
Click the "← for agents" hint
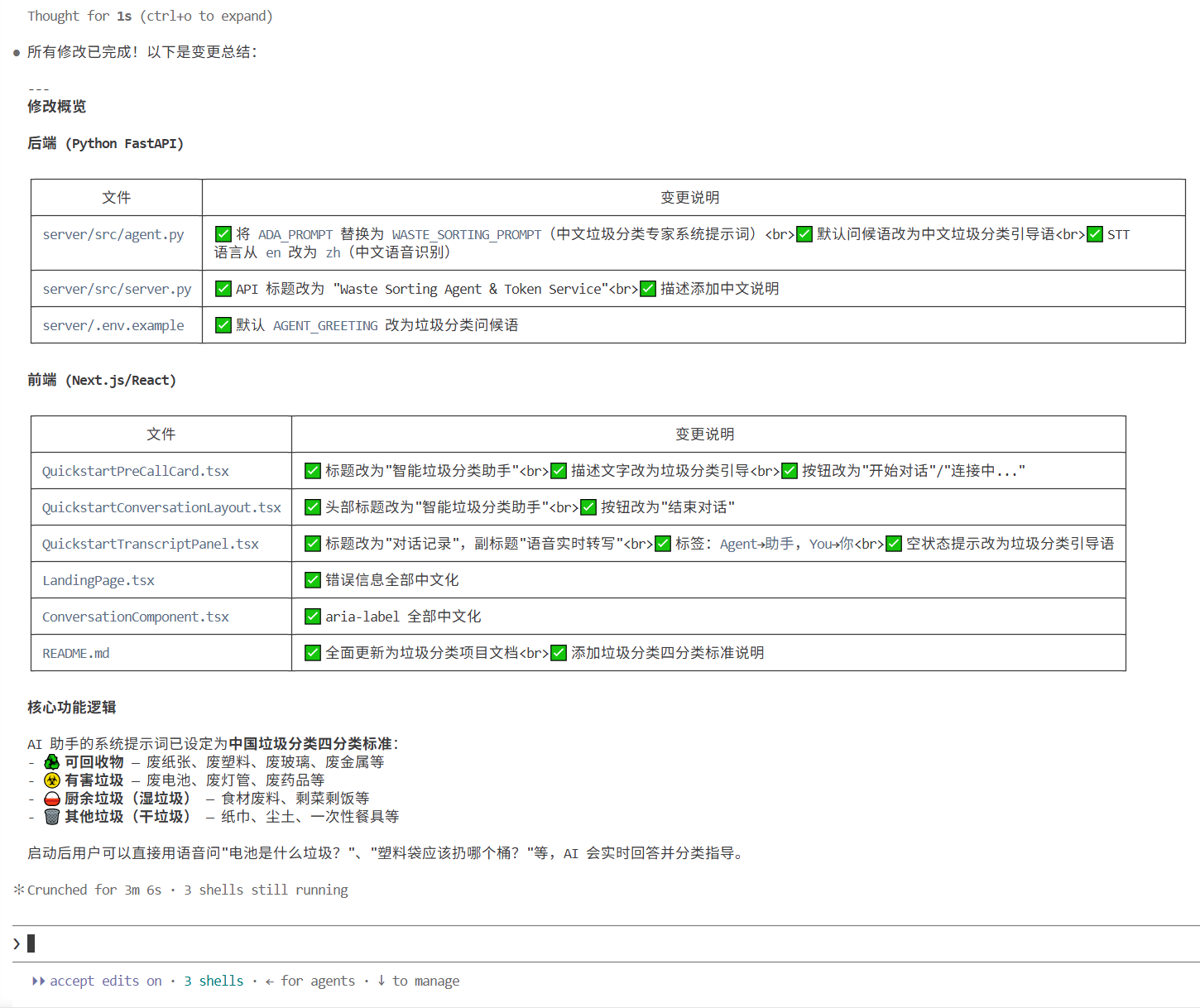tap(310, 981)
